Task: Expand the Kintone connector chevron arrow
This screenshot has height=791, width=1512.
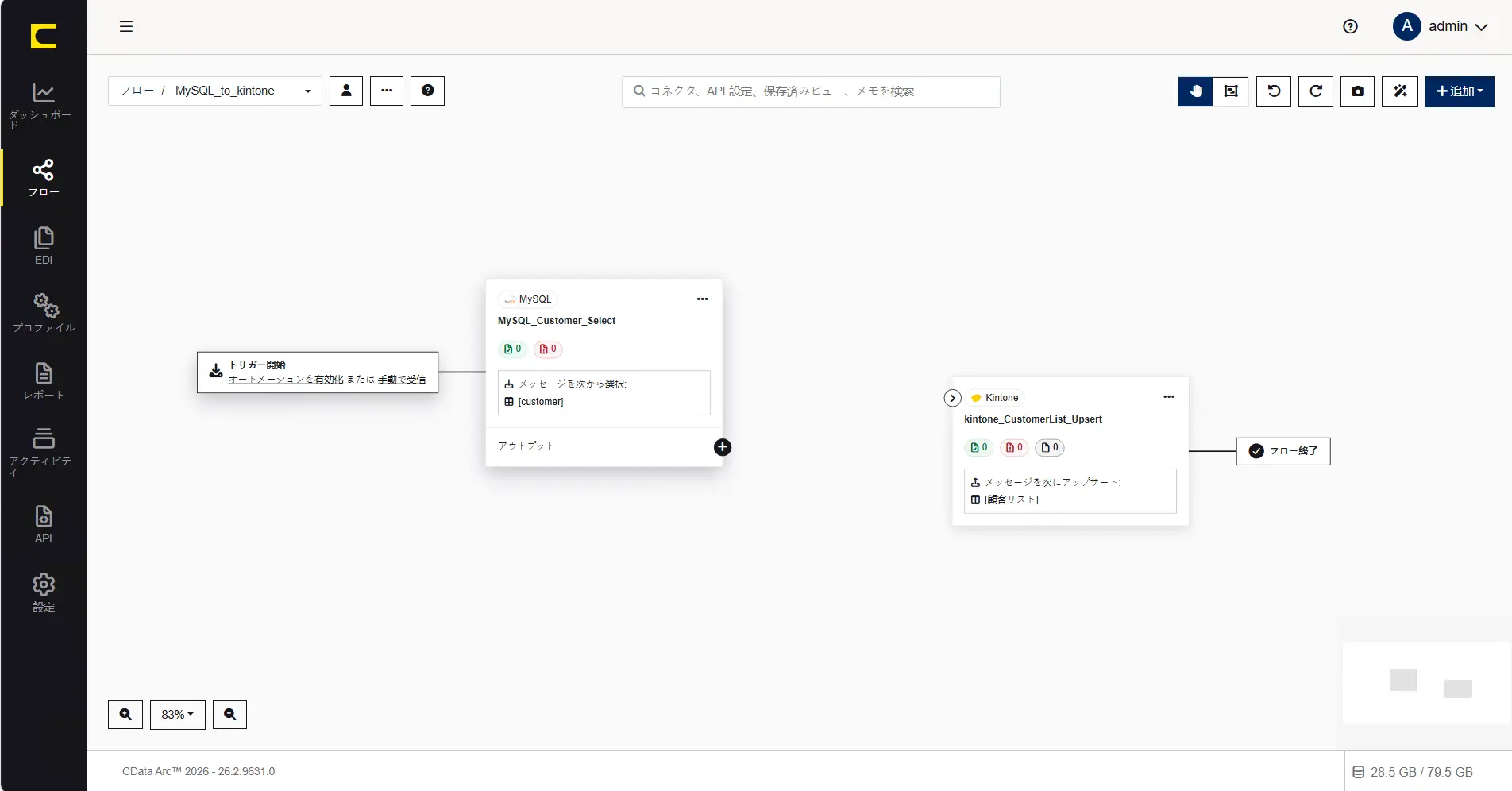Action: [x=953, y=398]
